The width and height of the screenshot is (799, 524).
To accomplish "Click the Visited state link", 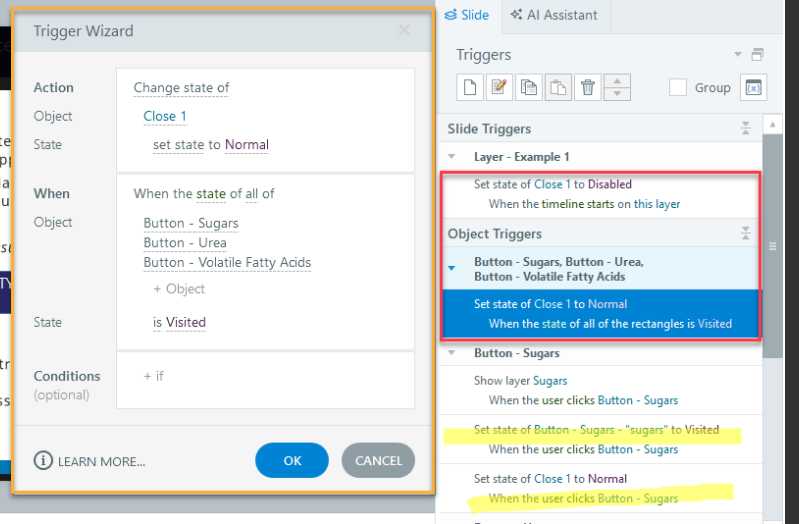I will click(186, 322).
